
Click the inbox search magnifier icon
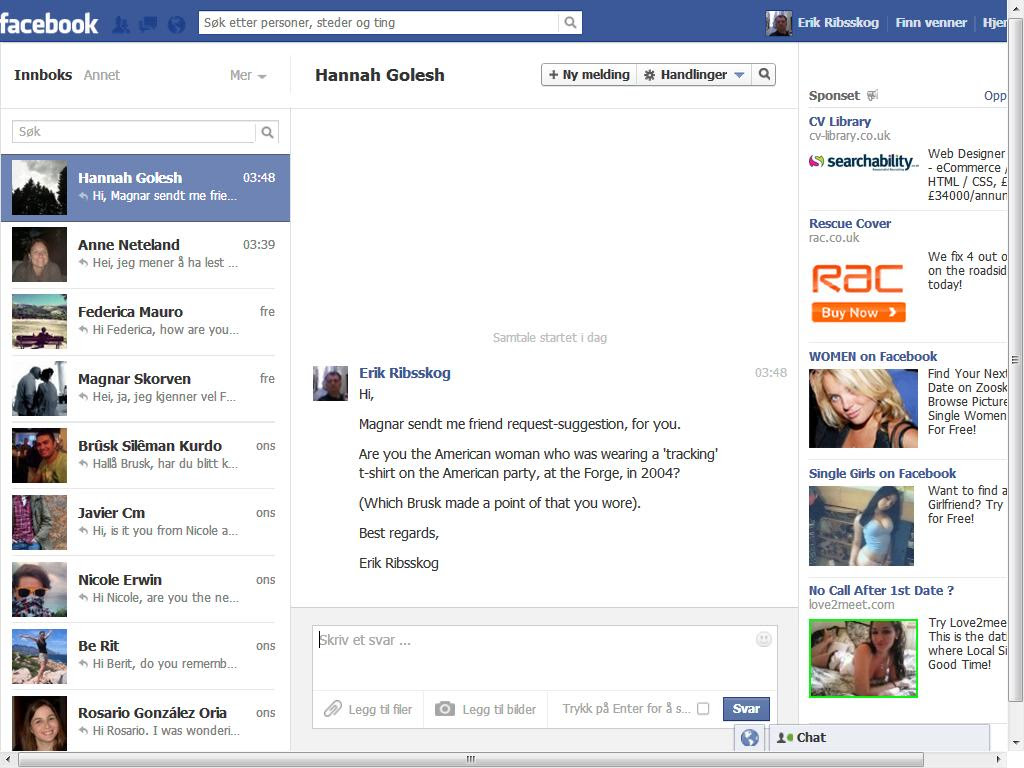(x=267, y=132)
